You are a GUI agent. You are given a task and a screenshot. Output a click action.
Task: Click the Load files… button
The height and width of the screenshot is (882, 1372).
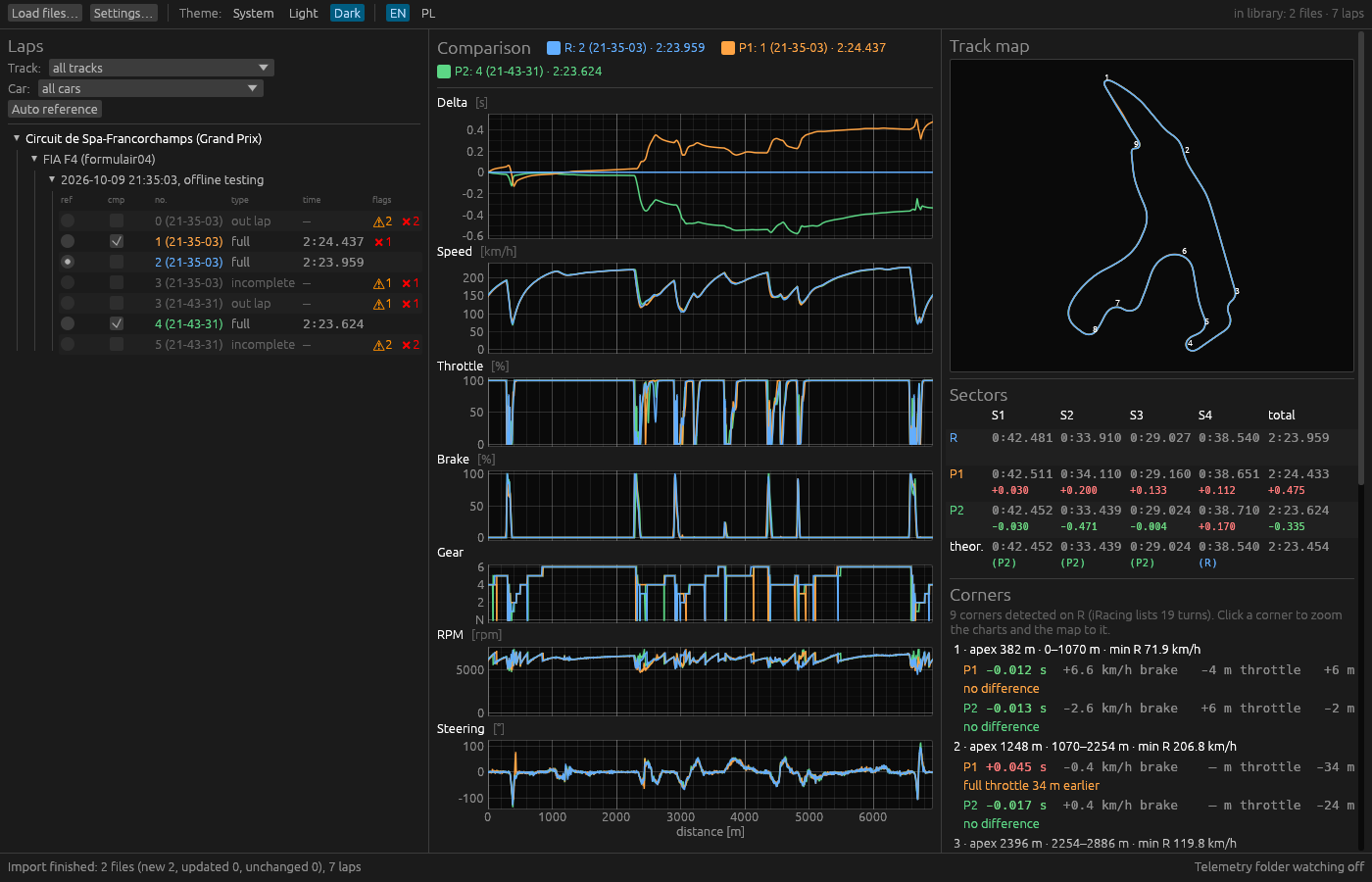pos(45,13)
